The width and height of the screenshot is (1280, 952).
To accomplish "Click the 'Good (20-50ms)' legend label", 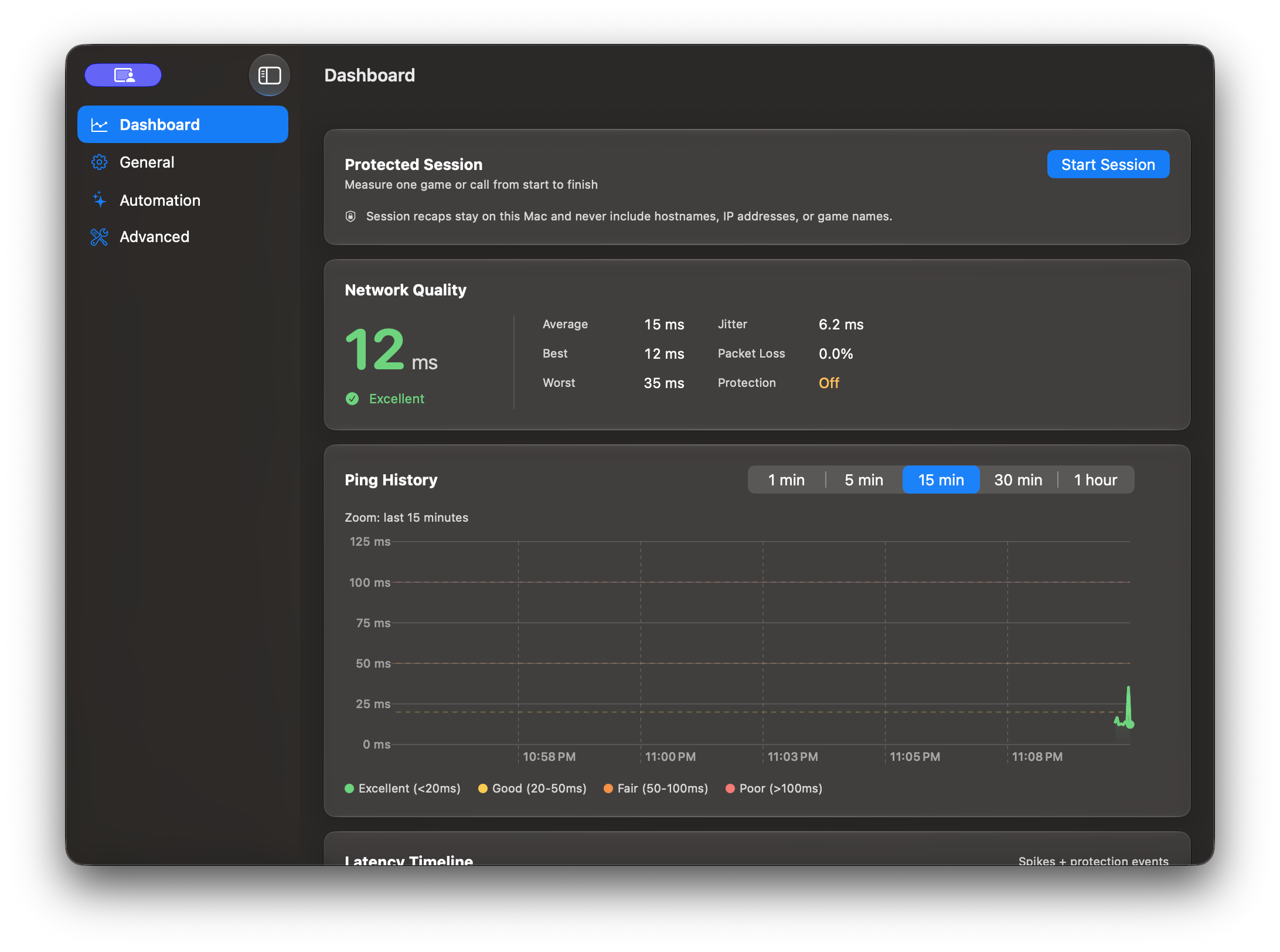I will click(x=539, y=788).
